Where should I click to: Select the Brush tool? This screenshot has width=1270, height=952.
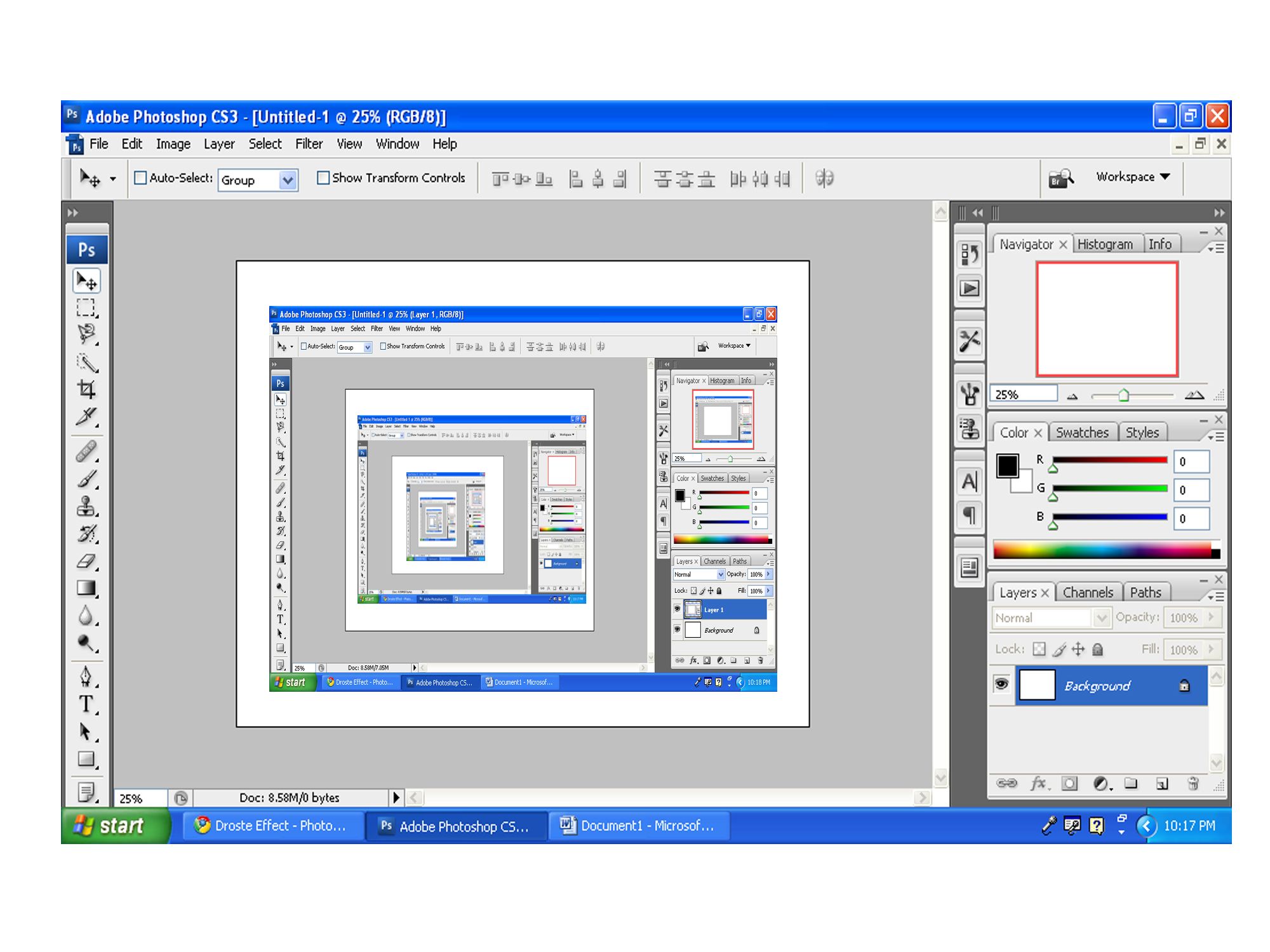86,479
